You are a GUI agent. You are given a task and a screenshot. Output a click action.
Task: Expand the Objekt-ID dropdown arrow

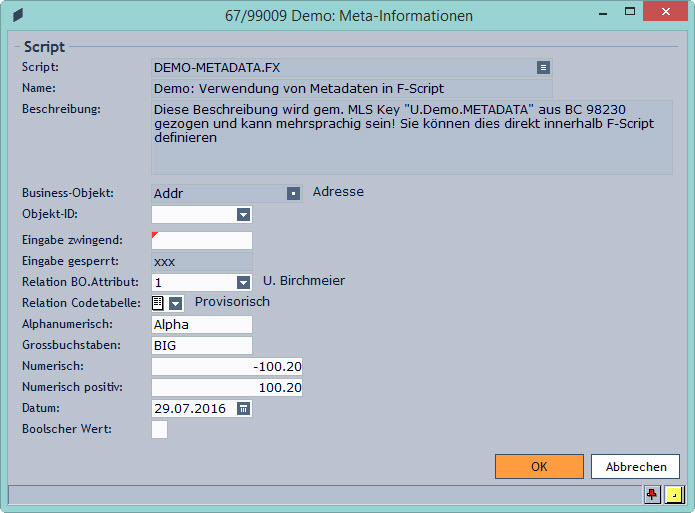point(243,215)
